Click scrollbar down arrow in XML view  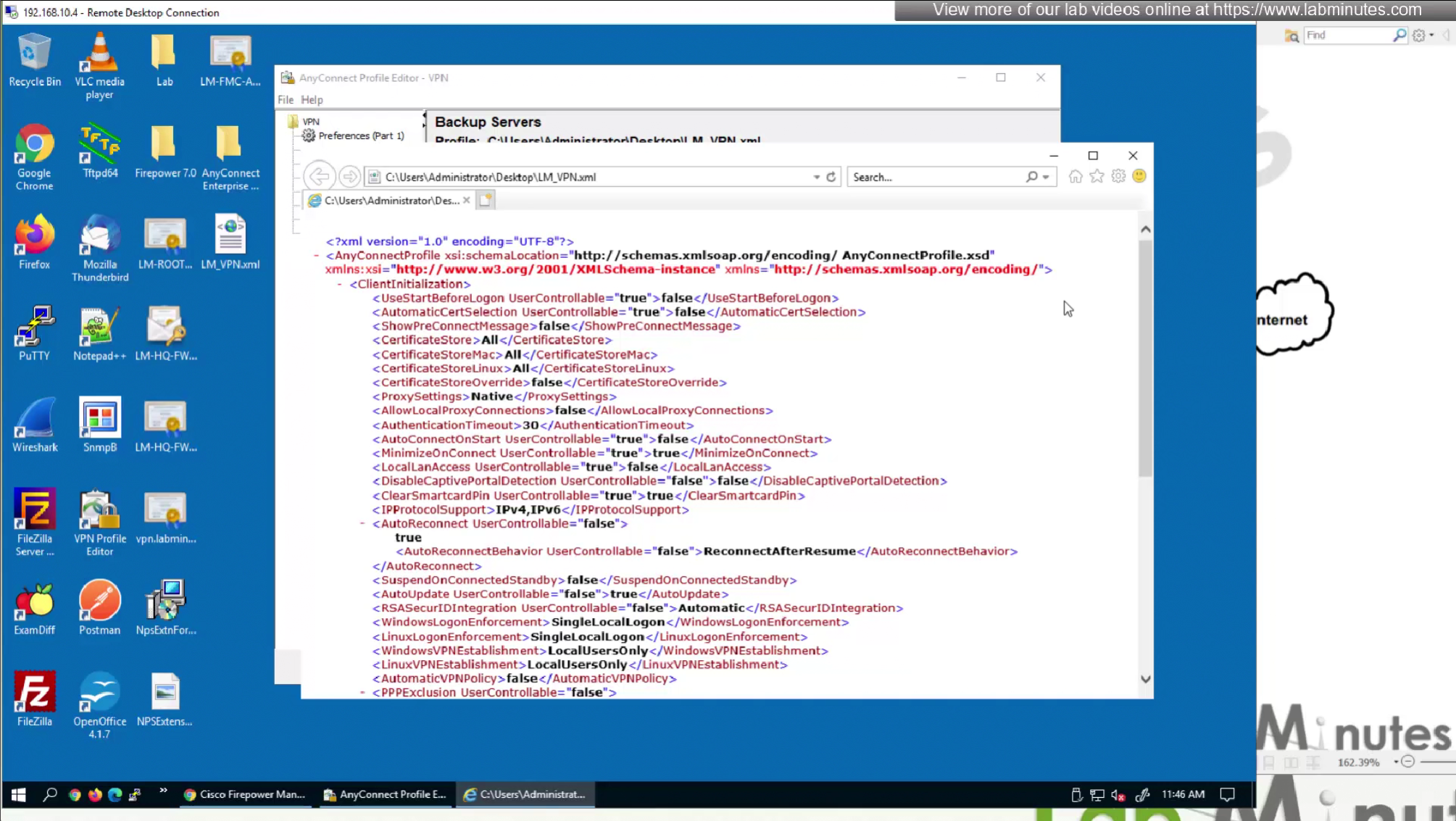click(1145, 679)
